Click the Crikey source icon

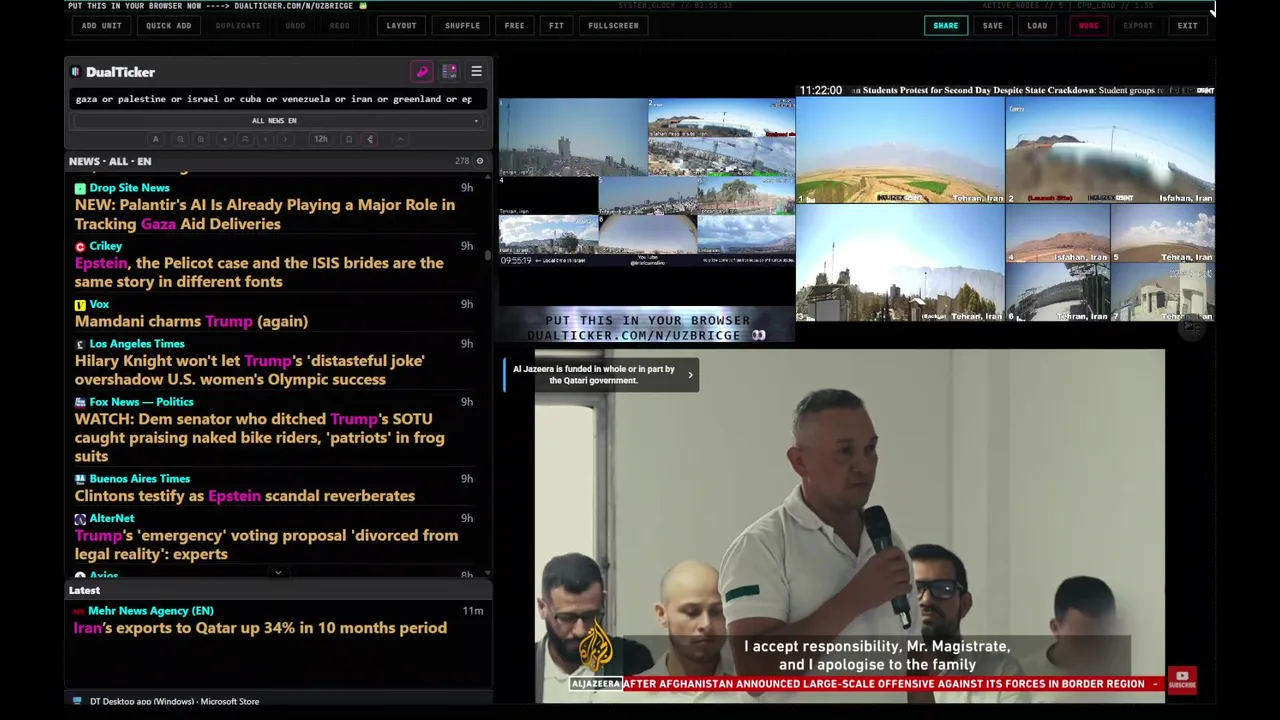(80, 246)
